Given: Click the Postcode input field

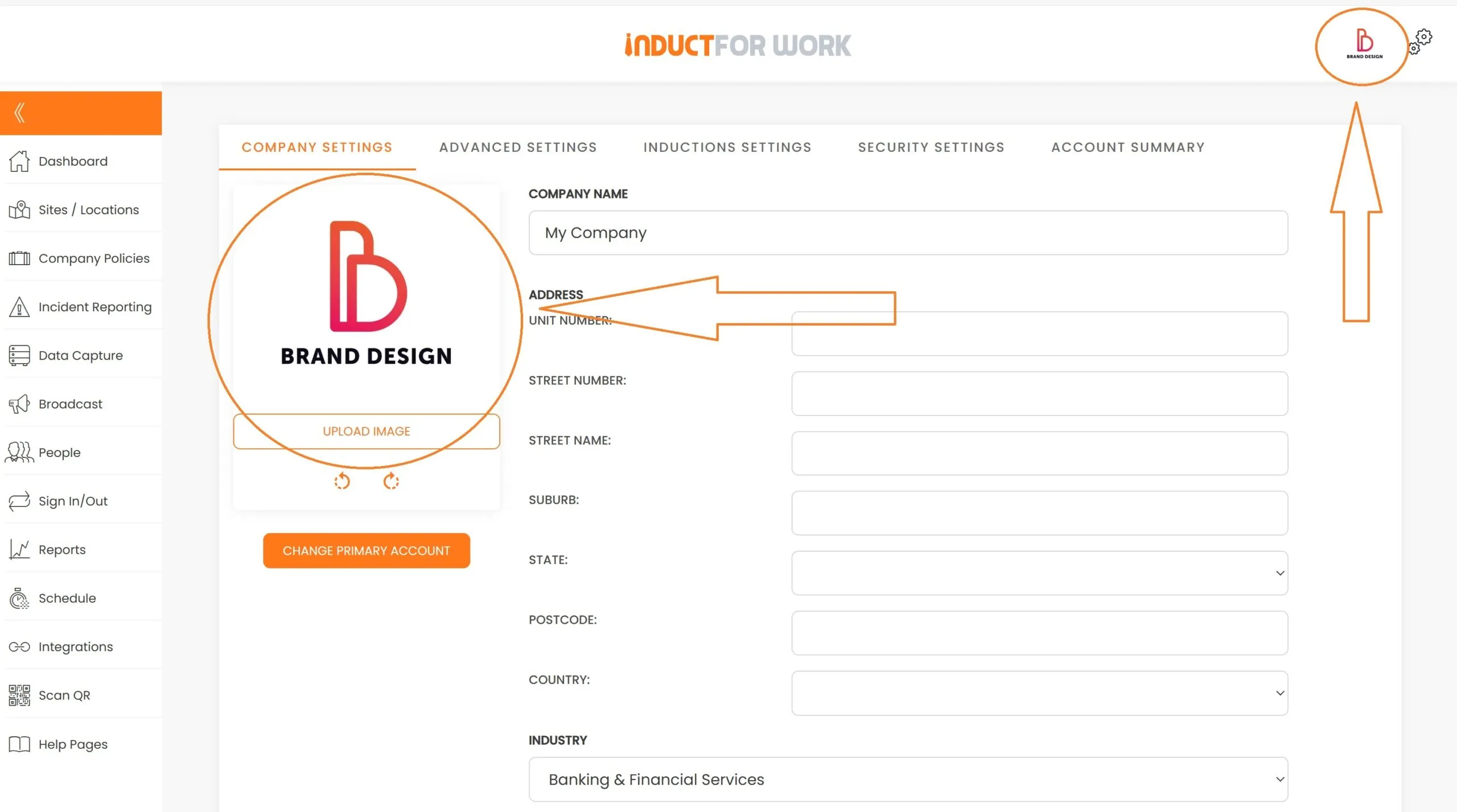Looking at the screenshot, I should (x=1040, y=633).
